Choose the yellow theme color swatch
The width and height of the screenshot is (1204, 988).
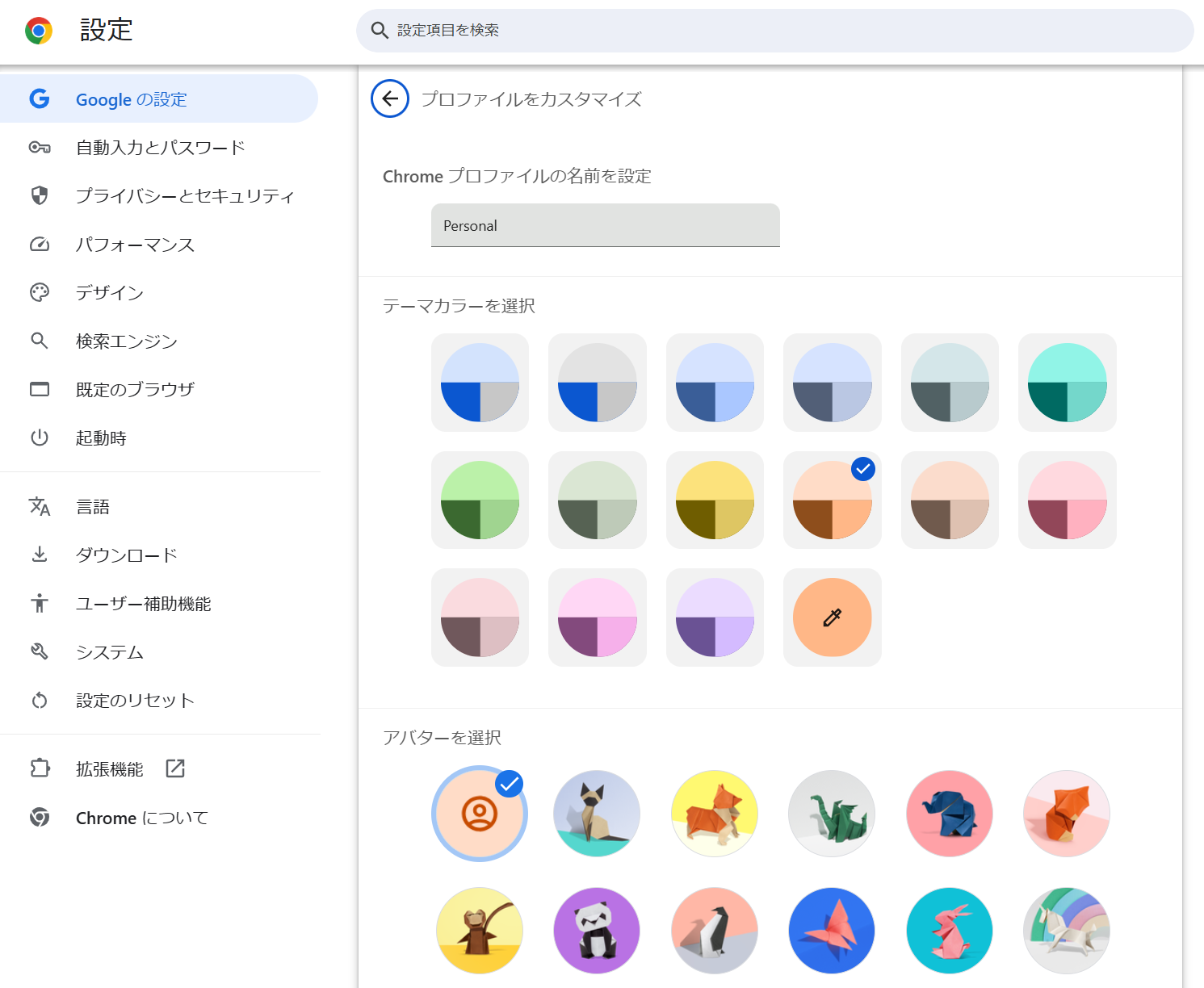tap(714, 500)
